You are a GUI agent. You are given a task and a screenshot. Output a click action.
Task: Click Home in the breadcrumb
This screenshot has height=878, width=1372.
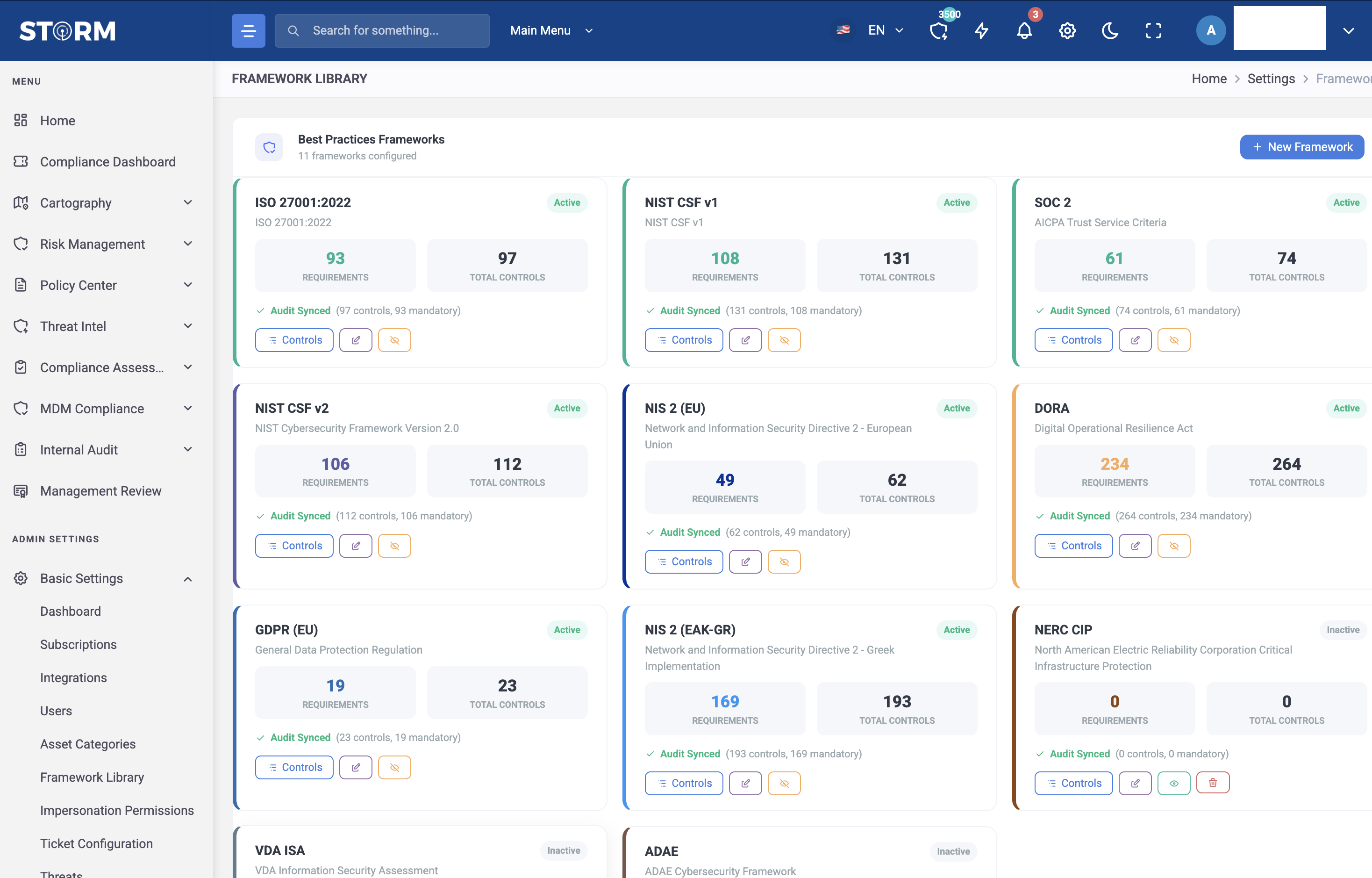(1209, 79)
